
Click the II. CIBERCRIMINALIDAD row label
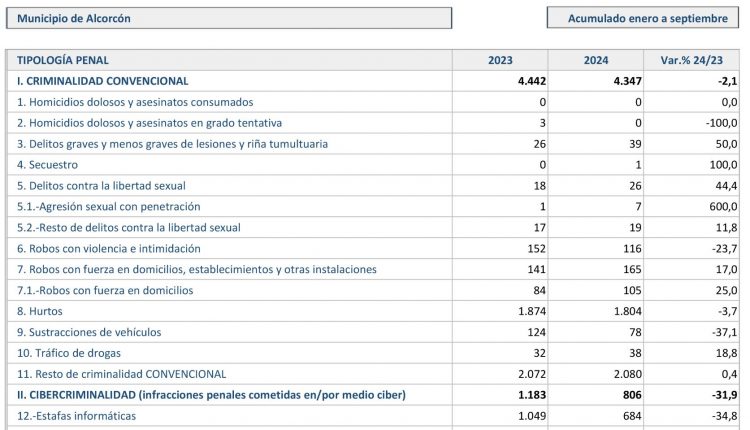(x=211, y=395)
